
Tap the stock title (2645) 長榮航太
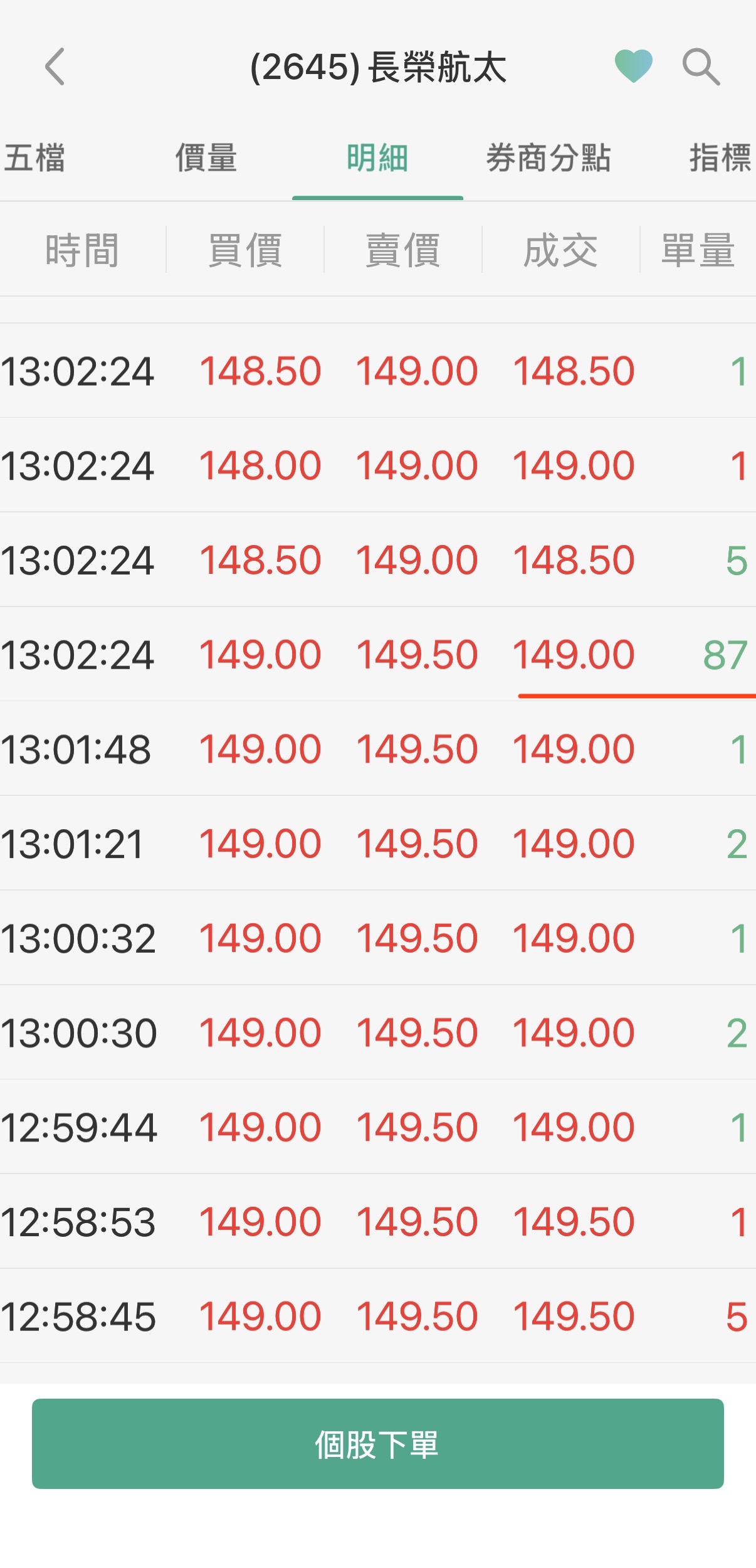(x=378, y=67)
